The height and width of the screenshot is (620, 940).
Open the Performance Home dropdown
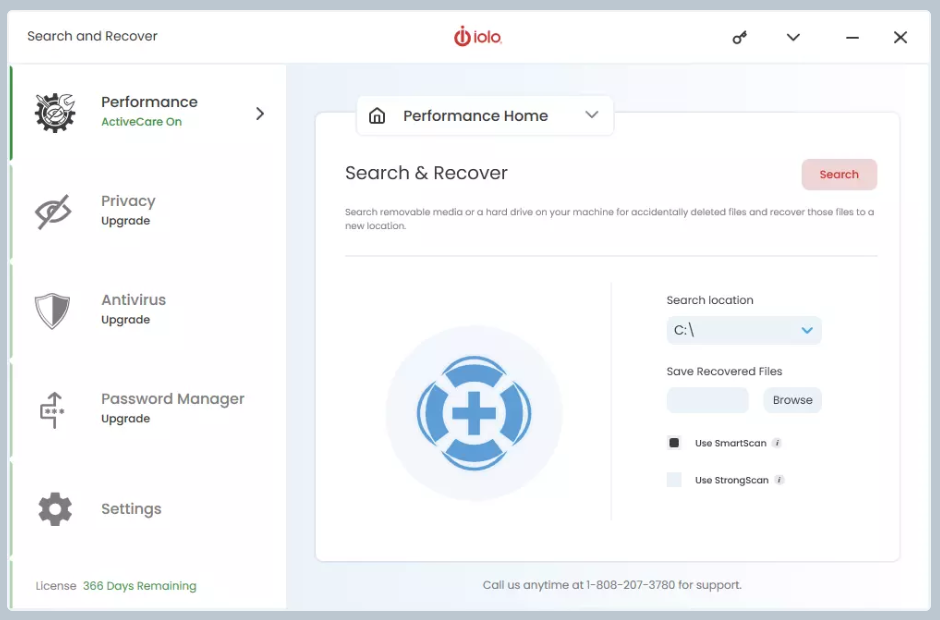[592, 115]
